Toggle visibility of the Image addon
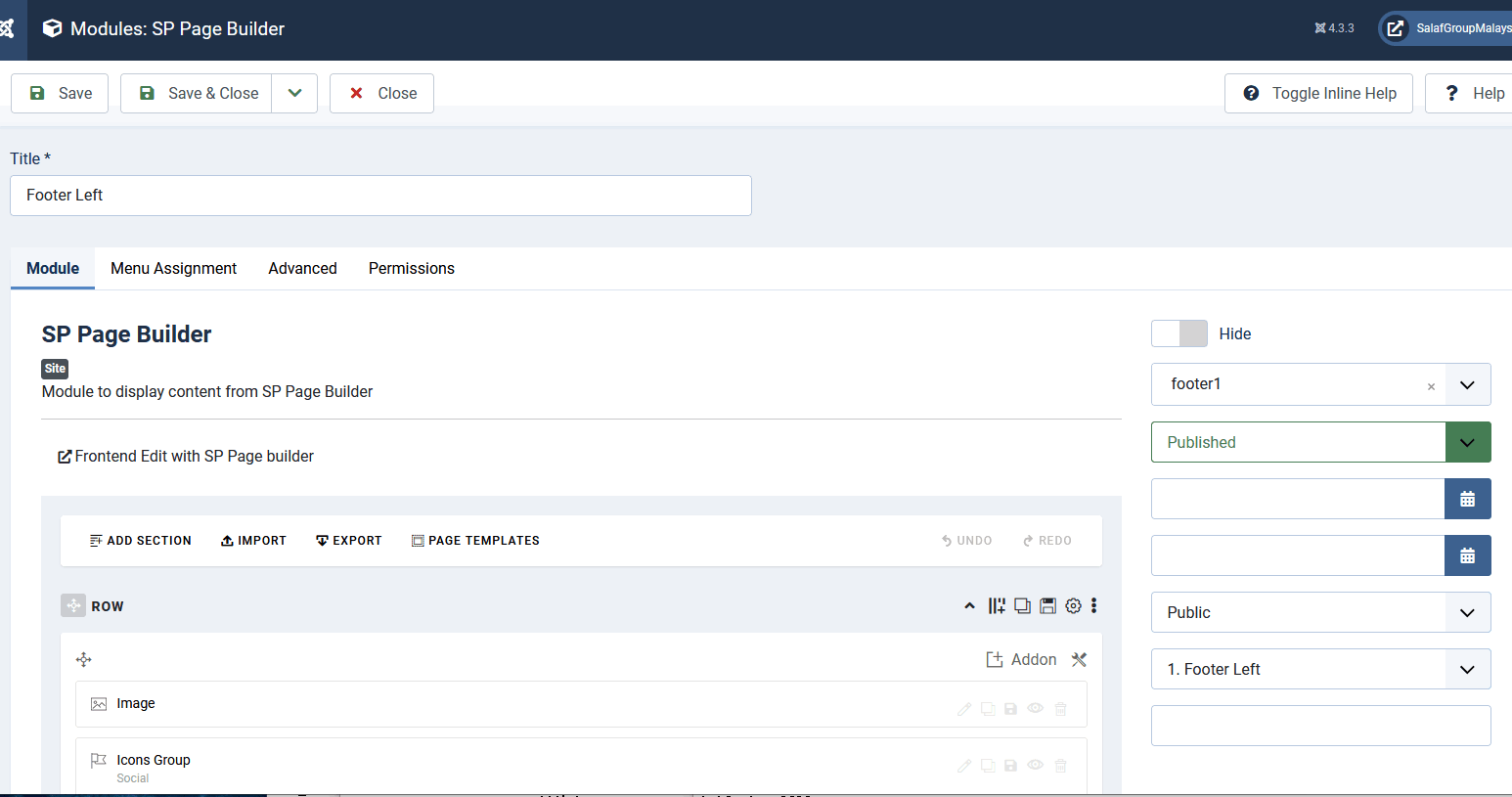Screen dimensions: 1512x797 tap(1035, 709)
